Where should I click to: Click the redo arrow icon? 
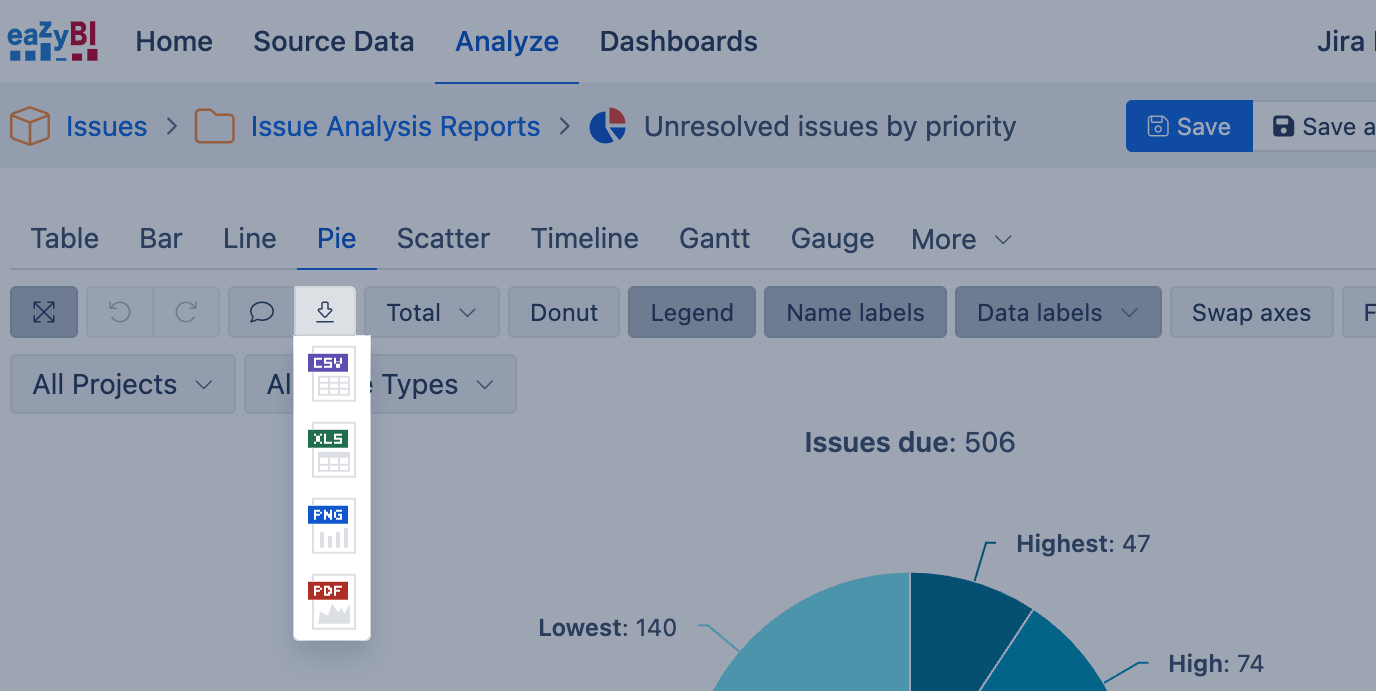click(x=186, y=313)
